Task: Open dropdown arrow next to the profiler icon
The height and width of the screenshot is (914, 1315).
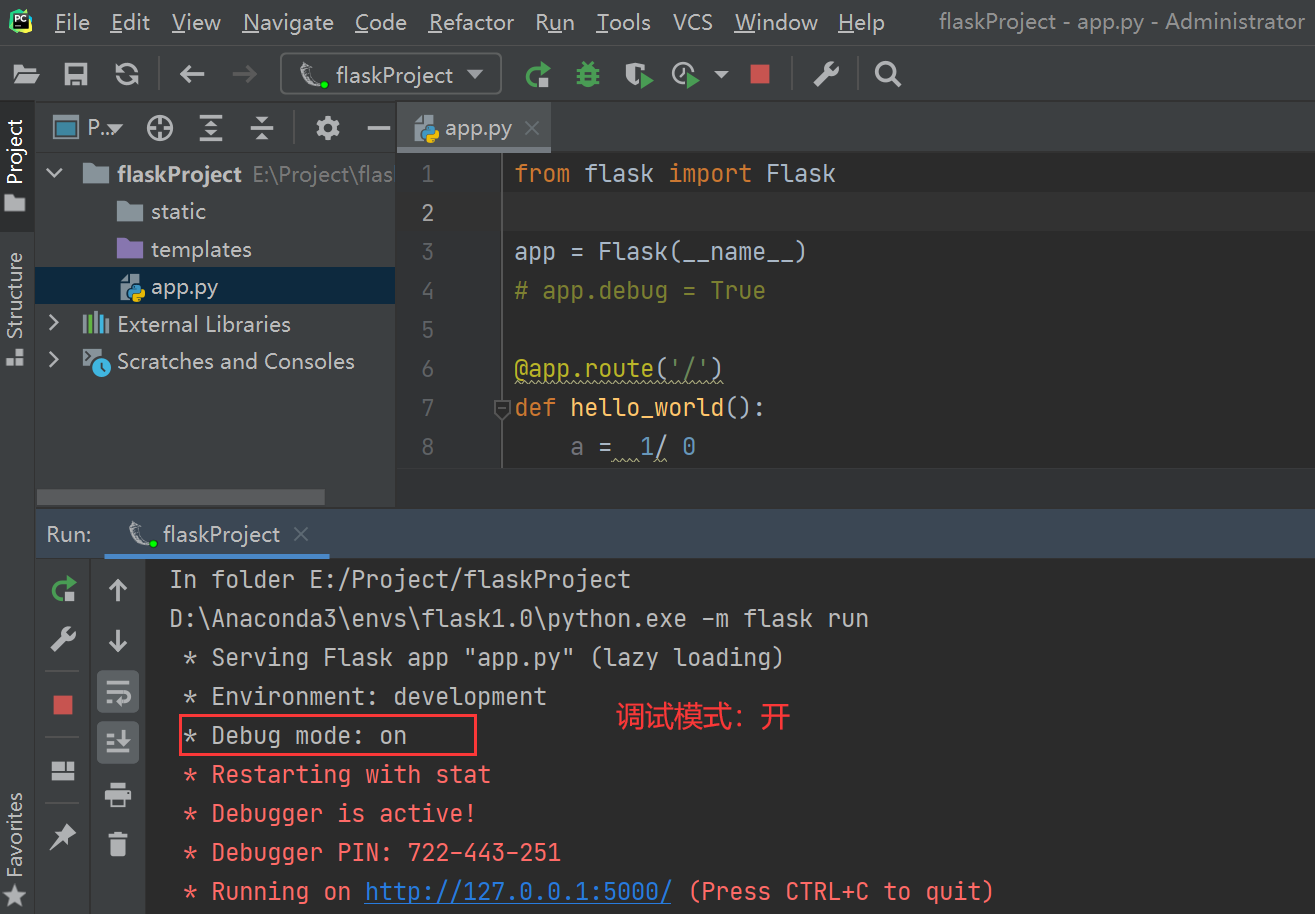Action: coord(720,75)
